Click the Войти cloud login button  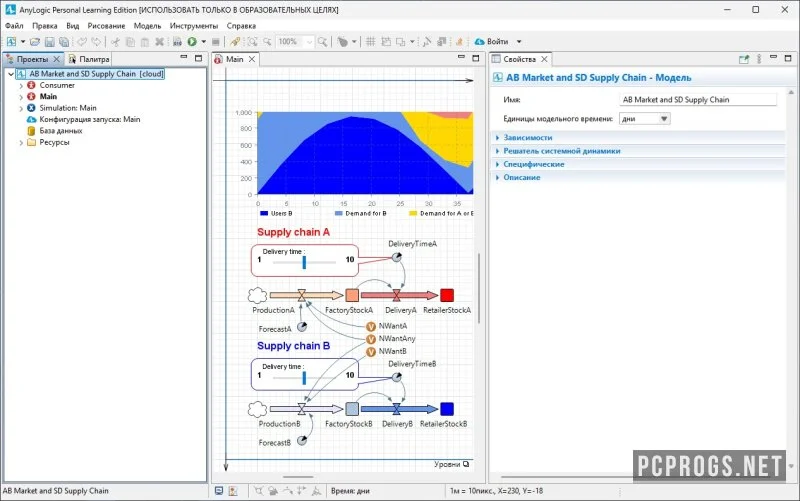click(x=491, y=41)
